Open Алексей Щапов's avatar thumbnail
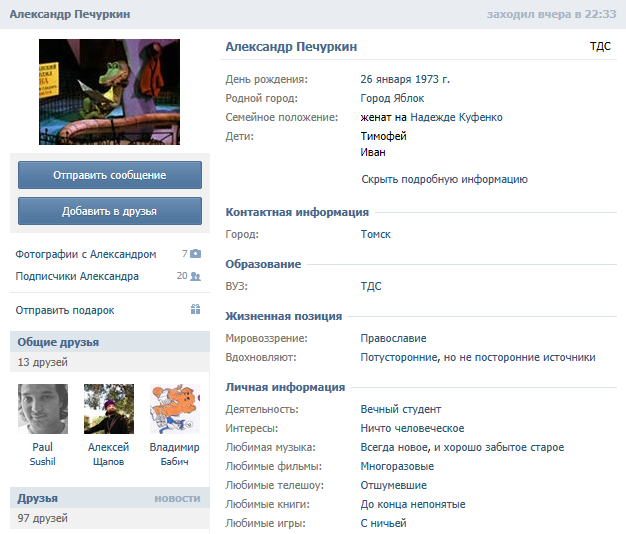The image size is (626, 534). [109, 409]
